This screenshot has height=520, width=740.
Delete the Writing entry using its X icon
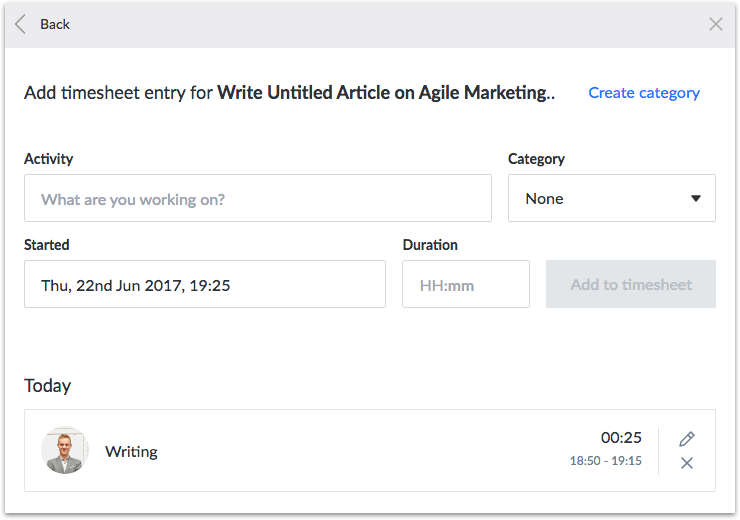pos(687,463)
